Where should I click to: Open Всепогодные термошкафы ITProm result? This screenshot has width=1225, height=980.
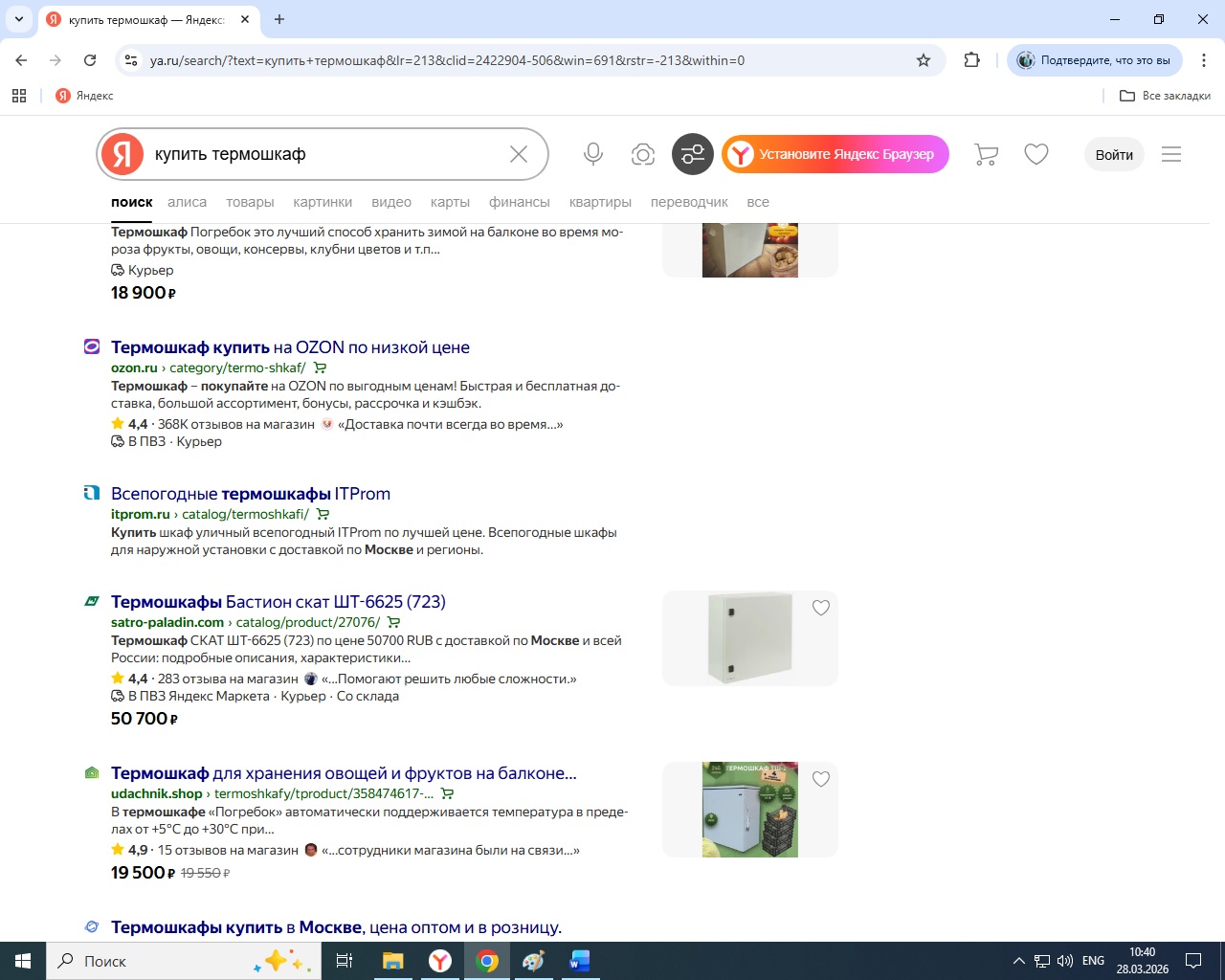251,494
